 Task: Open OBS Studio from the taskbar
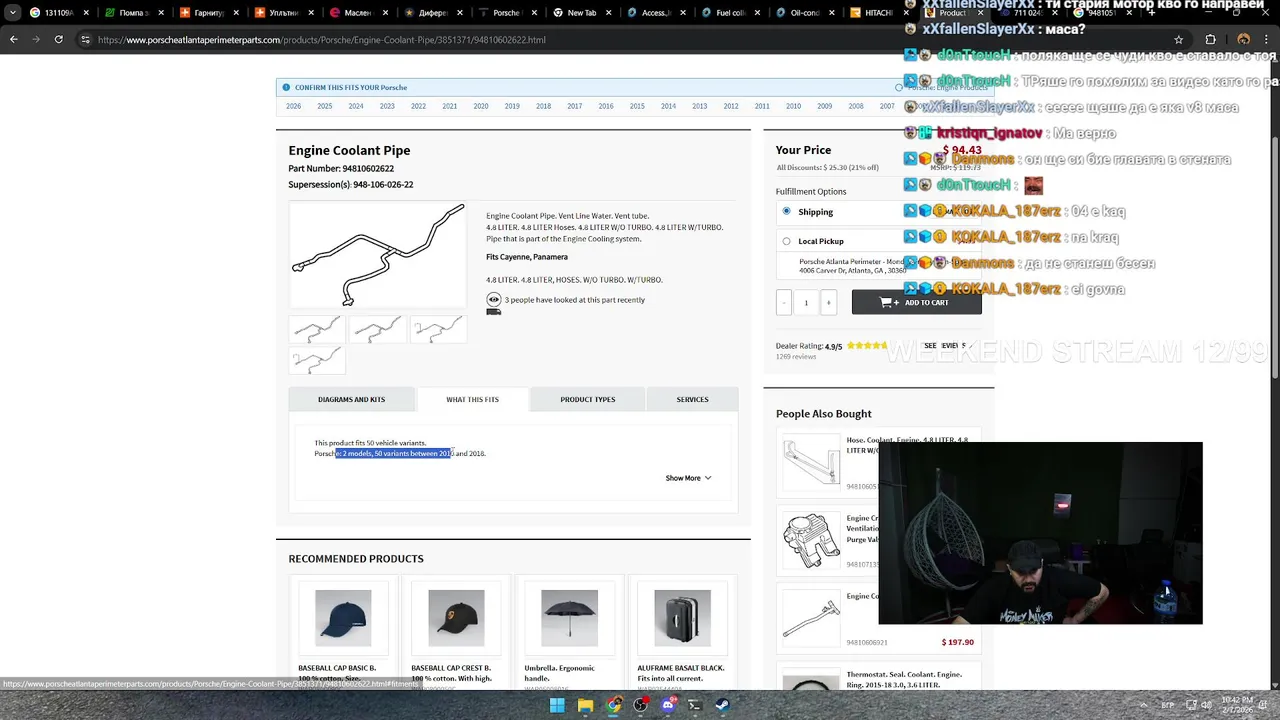[x=641, y=705]
